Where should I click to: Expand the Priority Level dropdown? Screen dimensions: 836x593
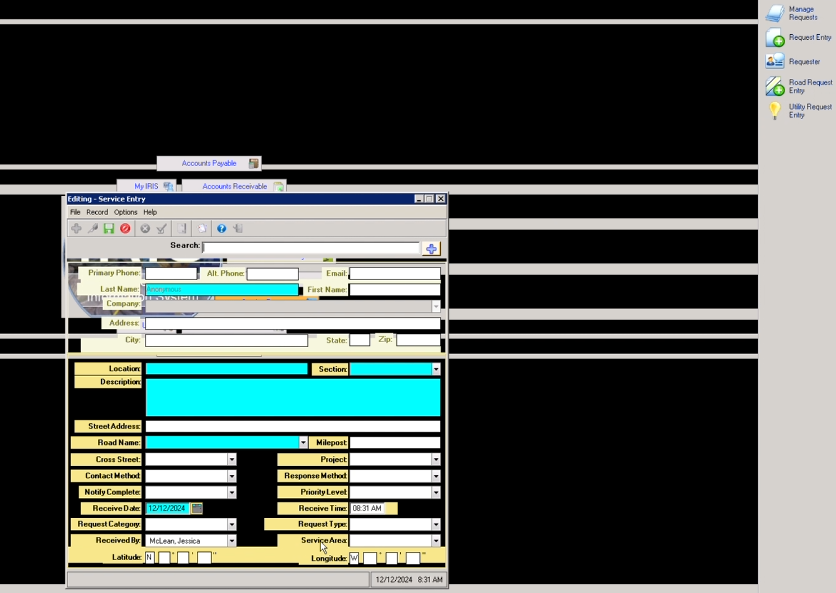[436, 492]
